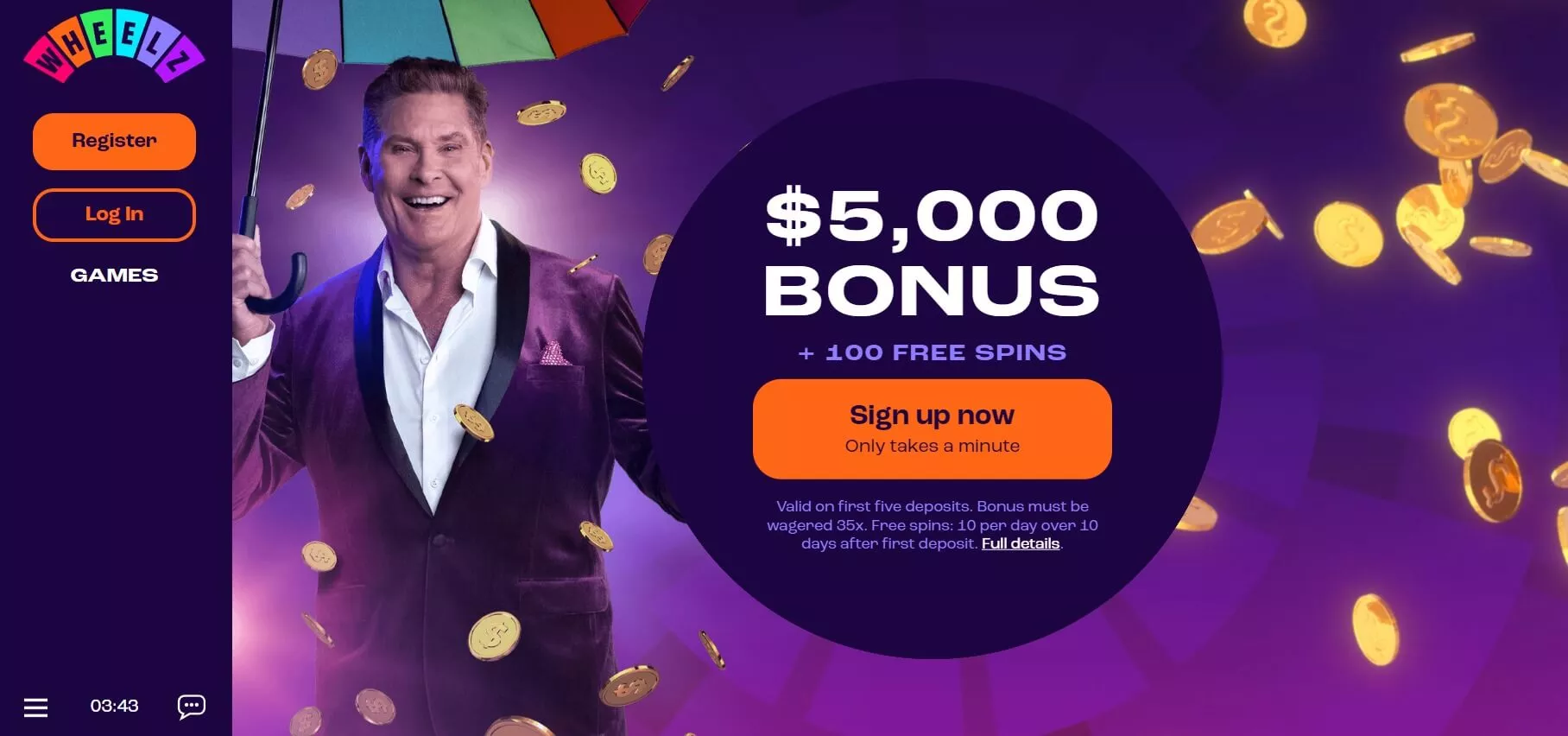Click the gold coin beside man's white shirt
The height and width of the screenshot is (736, 1568).
pyautogui.click(x=473, y=422)
